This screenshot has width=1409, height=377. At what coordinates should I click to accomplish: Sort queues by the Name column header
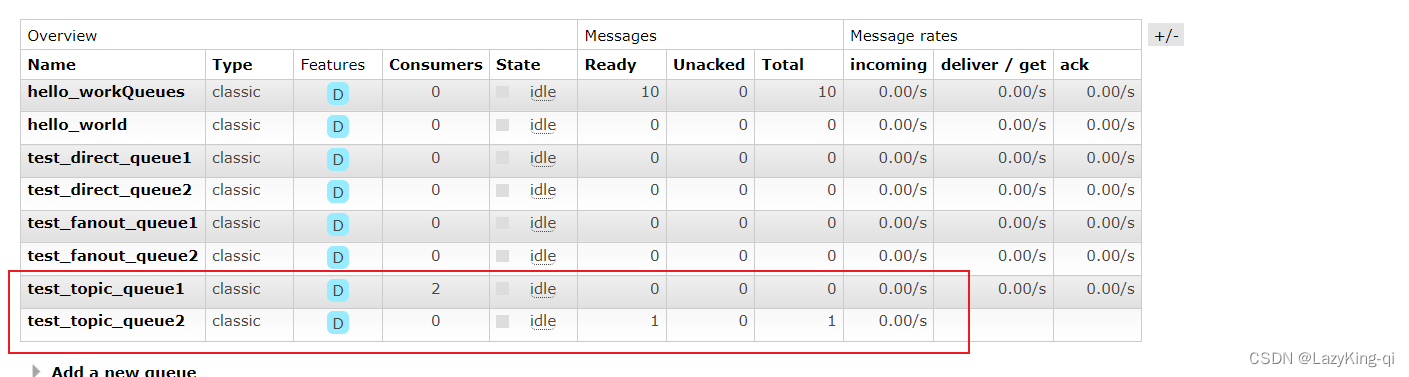(x=52, y=64)
